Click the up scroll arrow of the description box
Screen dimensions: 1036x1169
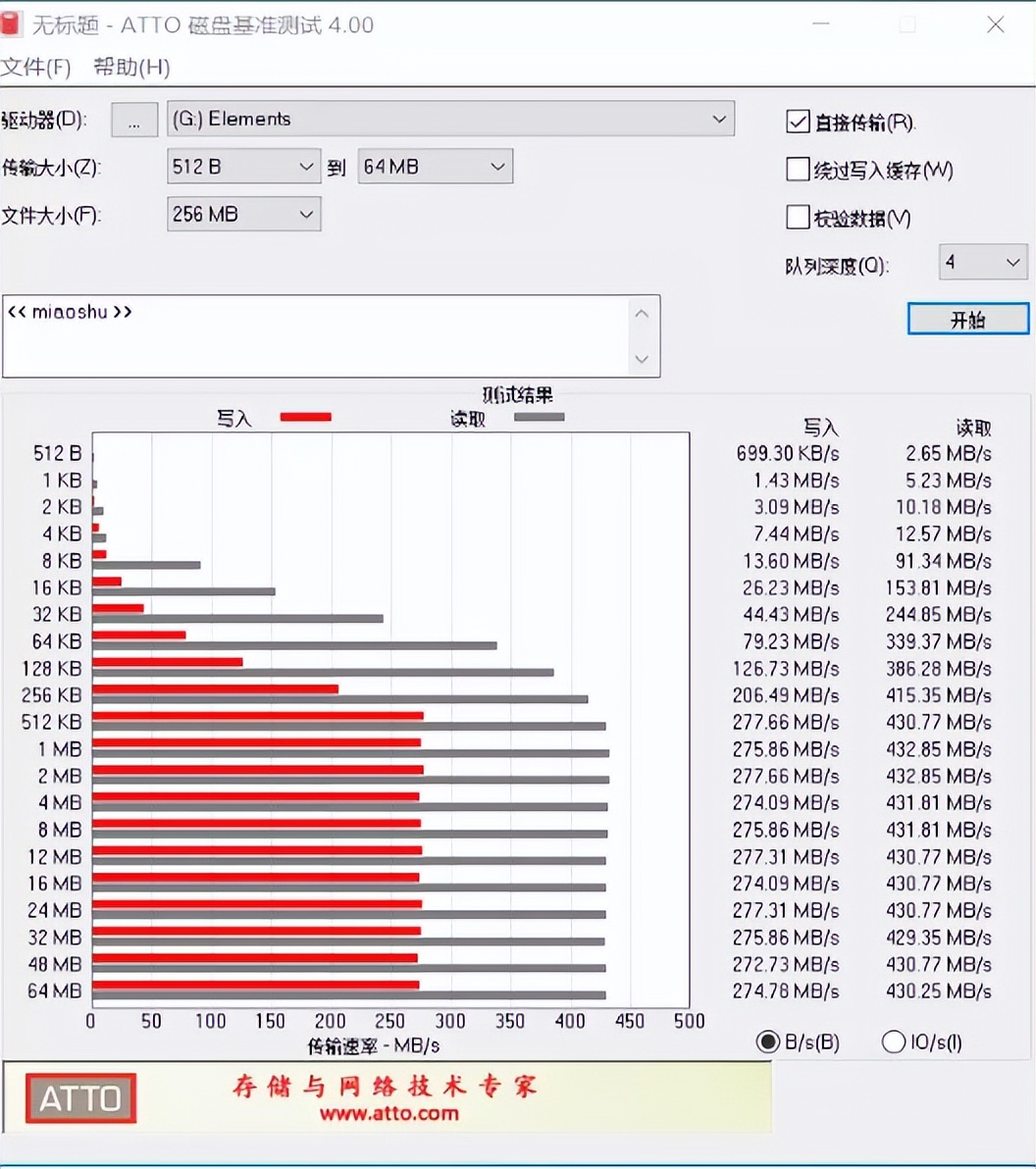click(x=642, y=312)
